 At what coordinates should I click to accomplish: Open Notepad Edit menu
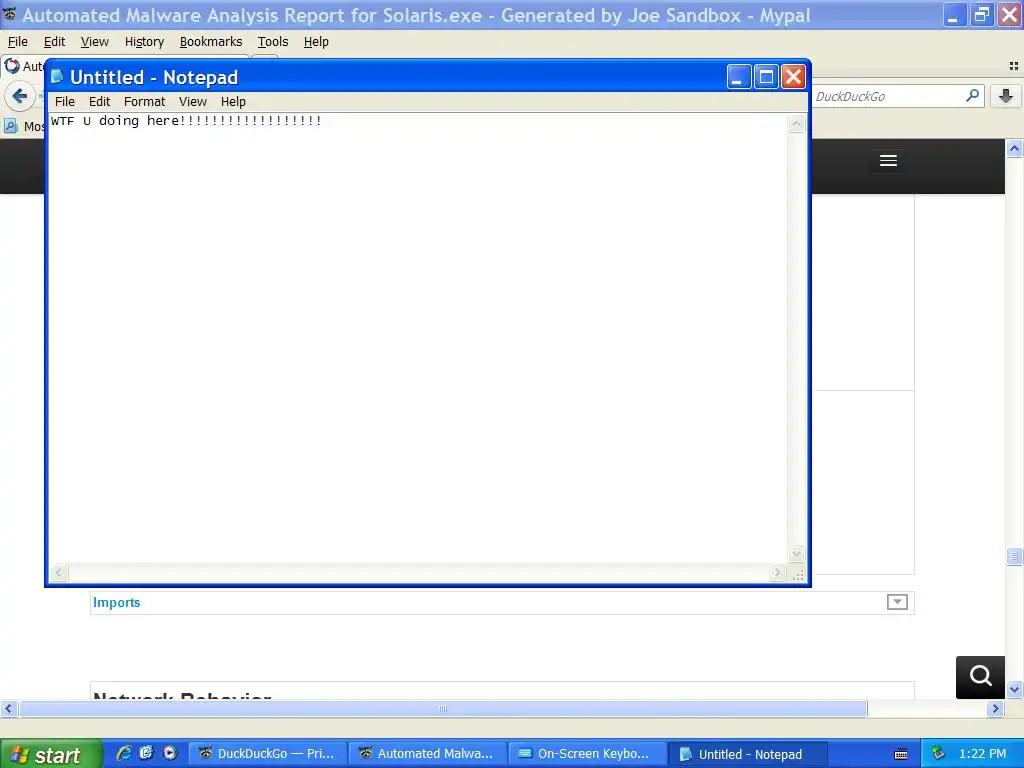click(99, 101)
